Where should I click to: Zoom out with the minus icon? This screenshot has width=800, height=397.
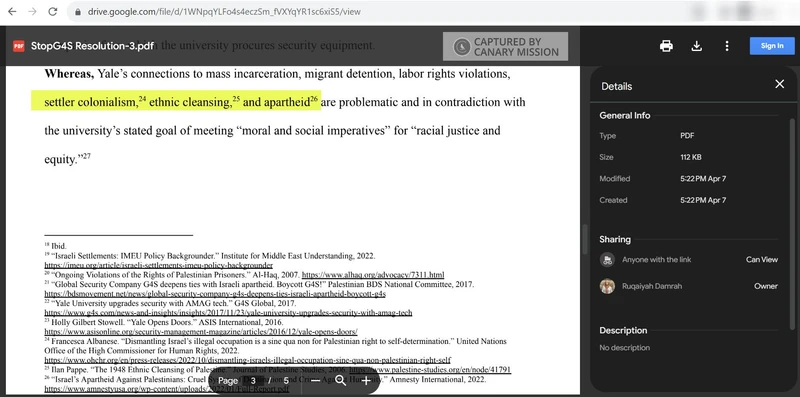point(315,381)
